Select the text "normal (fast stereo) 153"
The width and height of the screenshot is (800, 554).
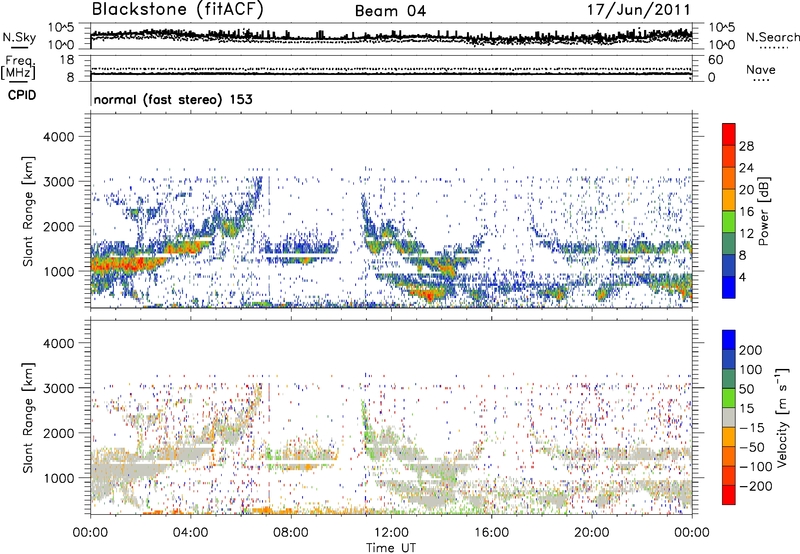(173, 99)
